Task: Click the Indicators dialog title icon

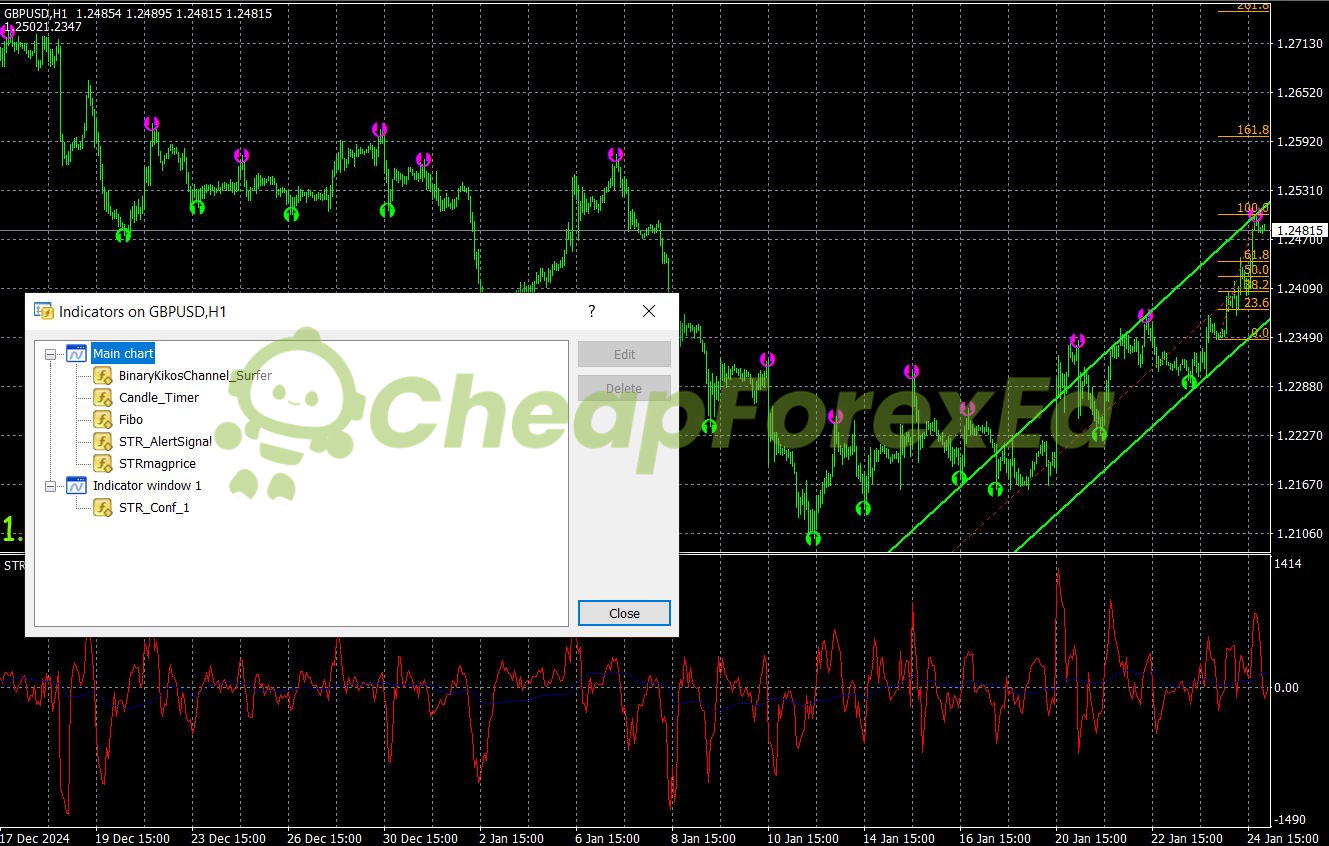Action: (x=43, y=311)
